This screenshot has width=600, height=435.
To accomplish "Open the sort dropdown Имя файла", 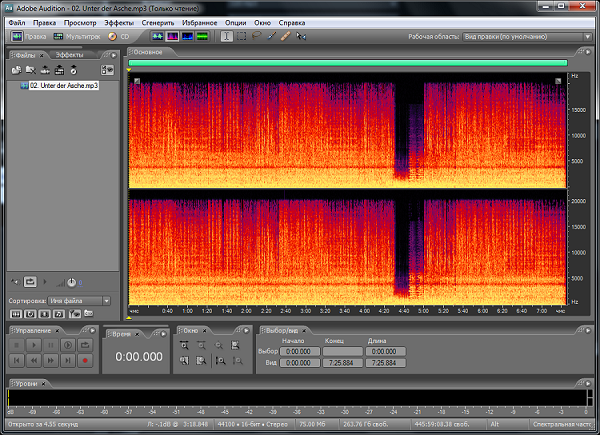I will pyautogui.click(x=79, y=300).
